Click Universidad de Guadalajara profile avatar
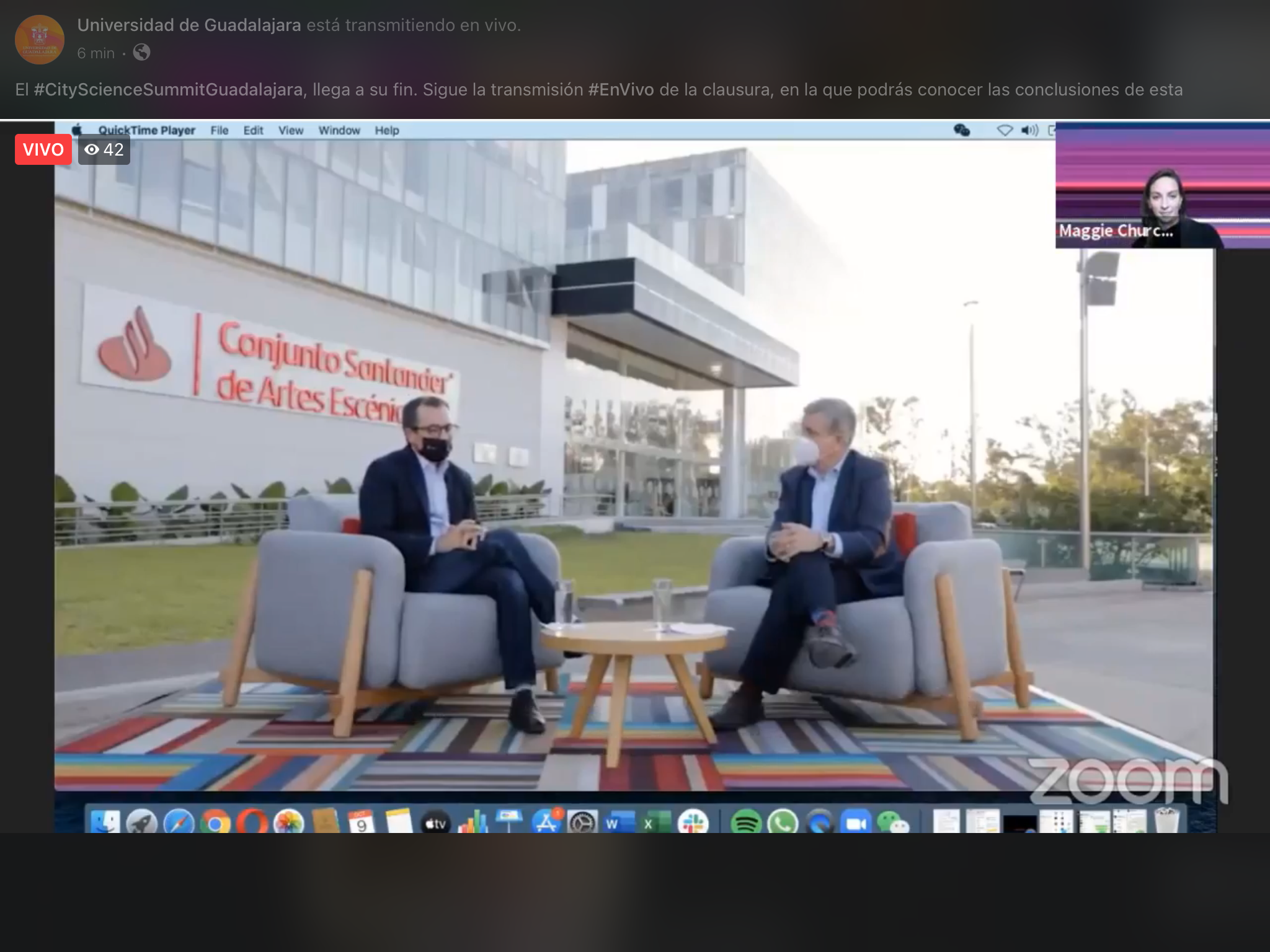Image resolution: width=1270 pixels, height=952 pixels. point(40,40)
